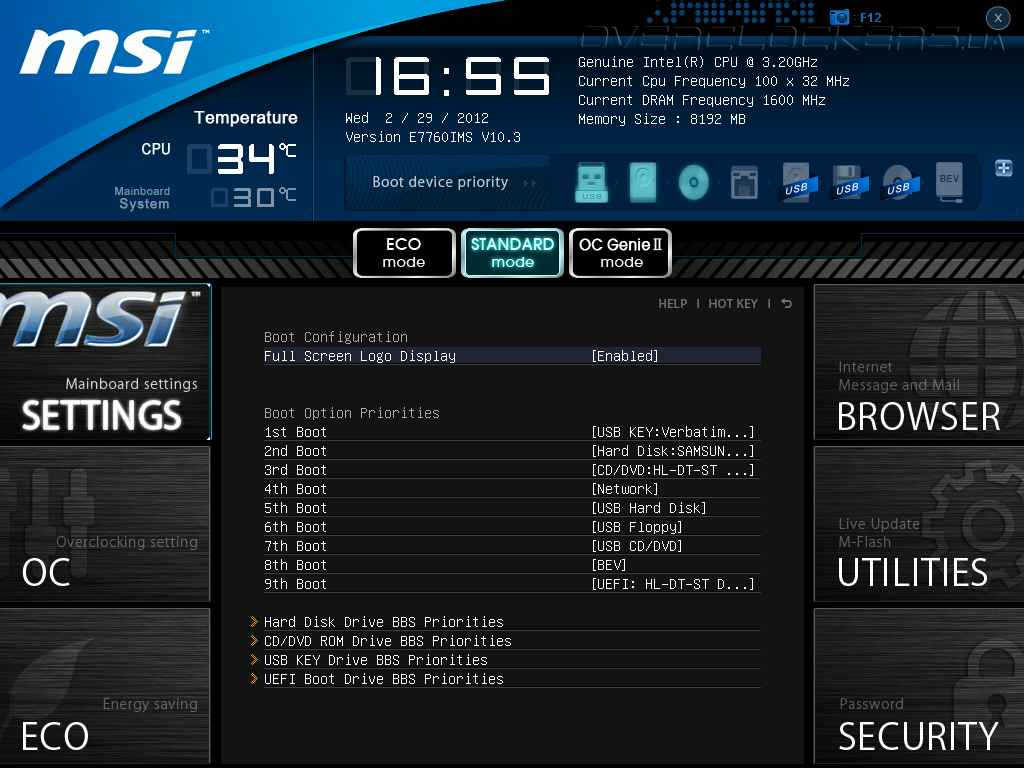Open the ECO energy saving panel

coord(105,686)
